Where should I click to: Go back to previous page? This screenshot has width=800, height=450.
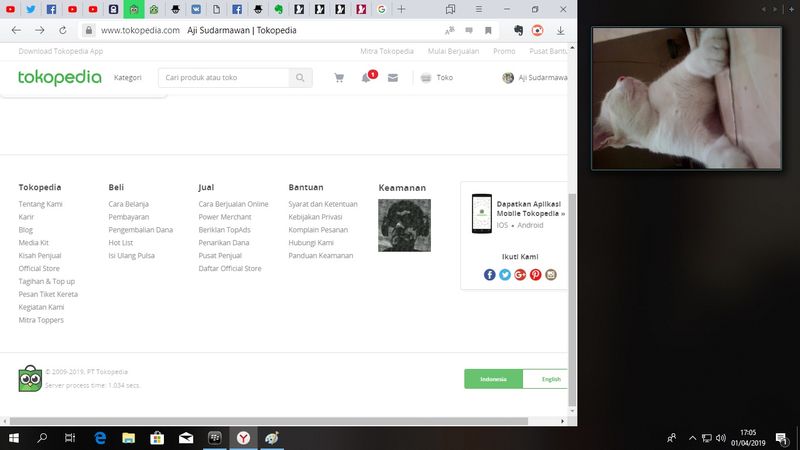coord(16,30)
